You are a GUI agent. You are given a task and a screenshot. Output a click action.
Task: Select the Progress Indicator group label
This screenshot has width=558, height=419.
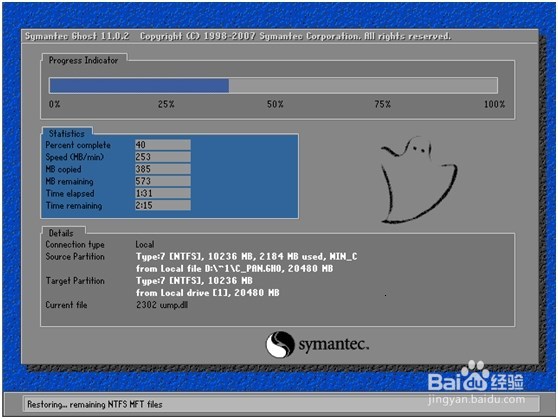[x=83, y=61]
